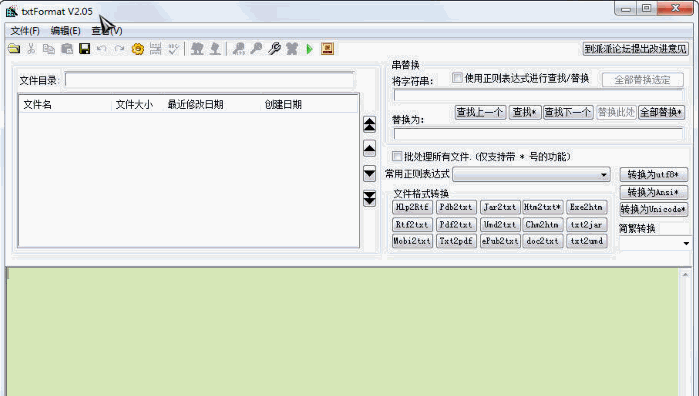Image resolution: width=699 pixels, height=396 pixels.
Task: Click the 到派派论坛提出改进意见 button
Action: pos(636,49)
